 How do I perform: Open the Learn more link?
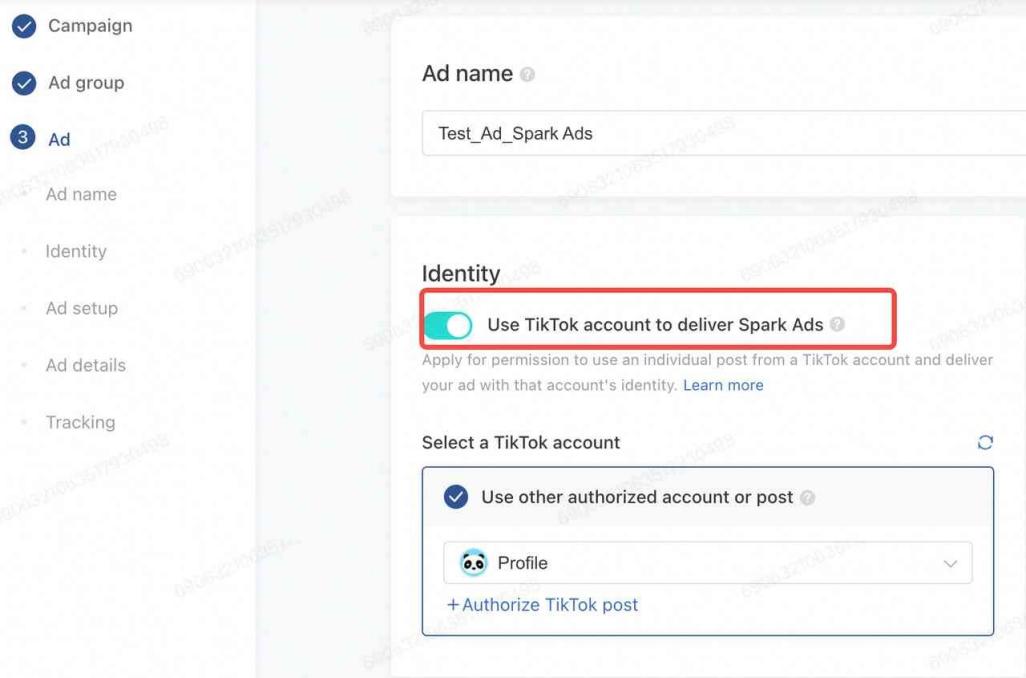pos(723,385)
